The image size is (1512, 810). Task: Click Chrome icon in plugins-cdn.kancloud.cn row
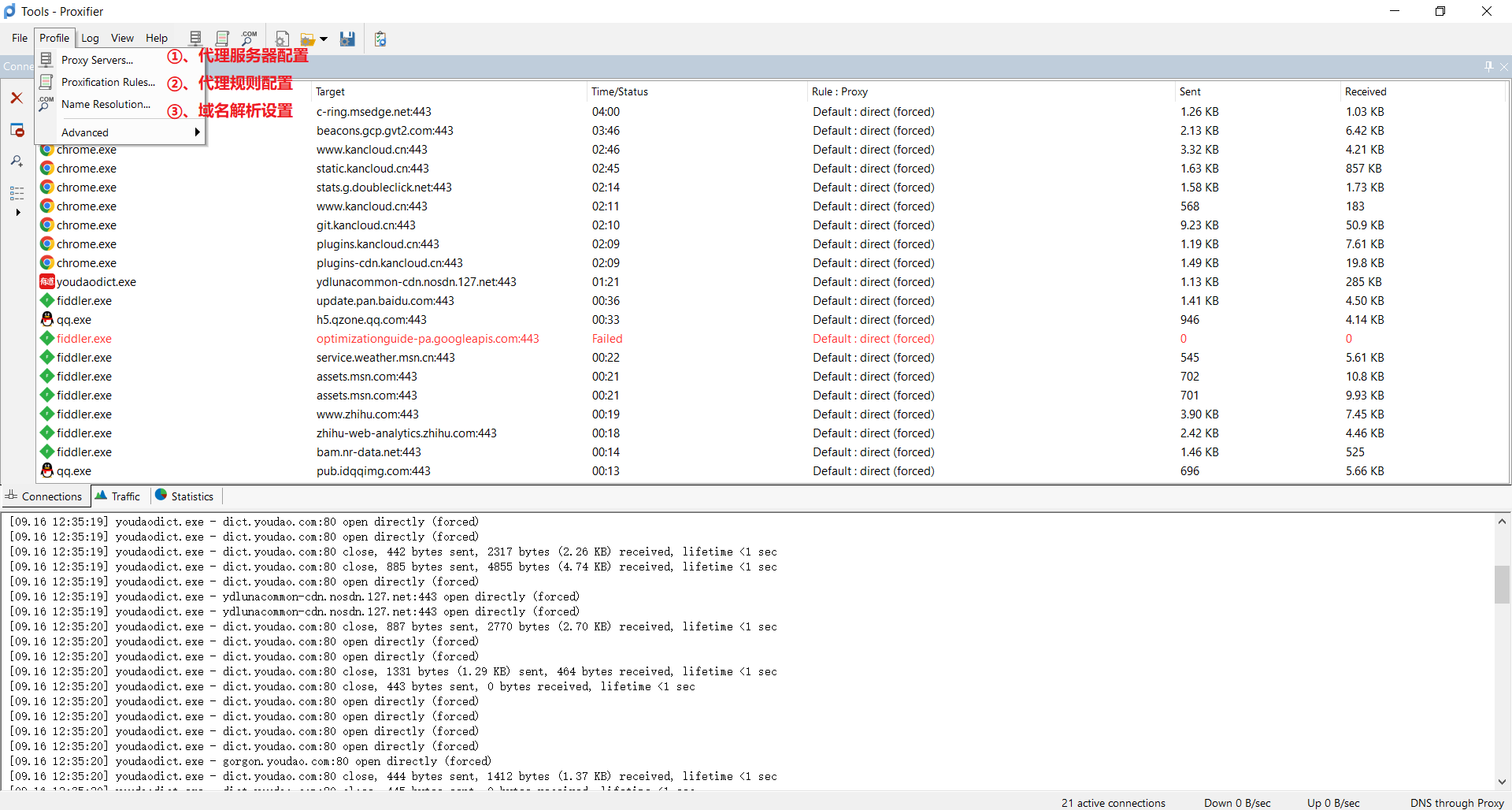click(47, 262)
